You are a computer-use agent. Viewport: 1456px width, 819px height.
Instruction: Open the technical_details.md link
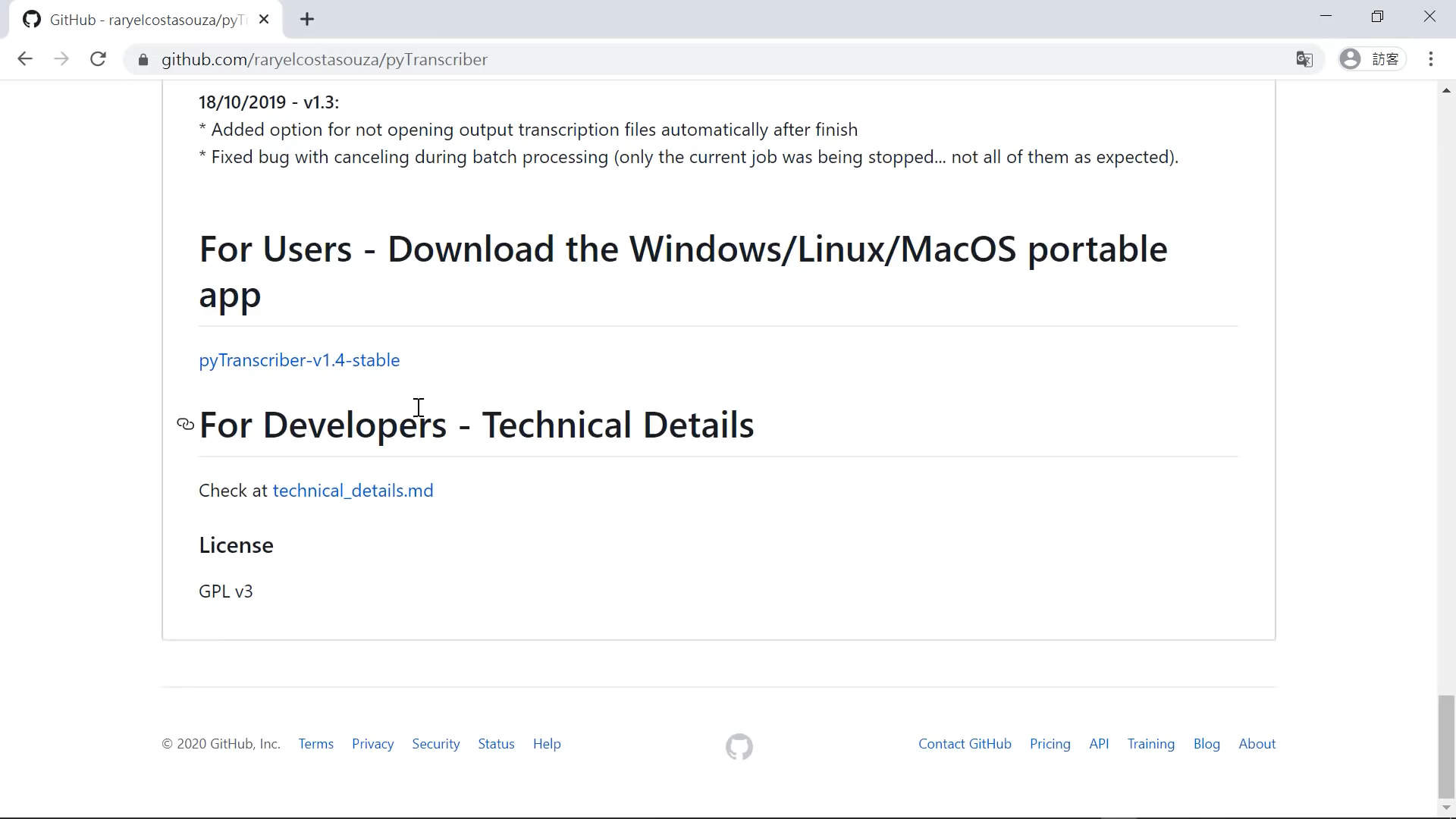tap(353, 491)
